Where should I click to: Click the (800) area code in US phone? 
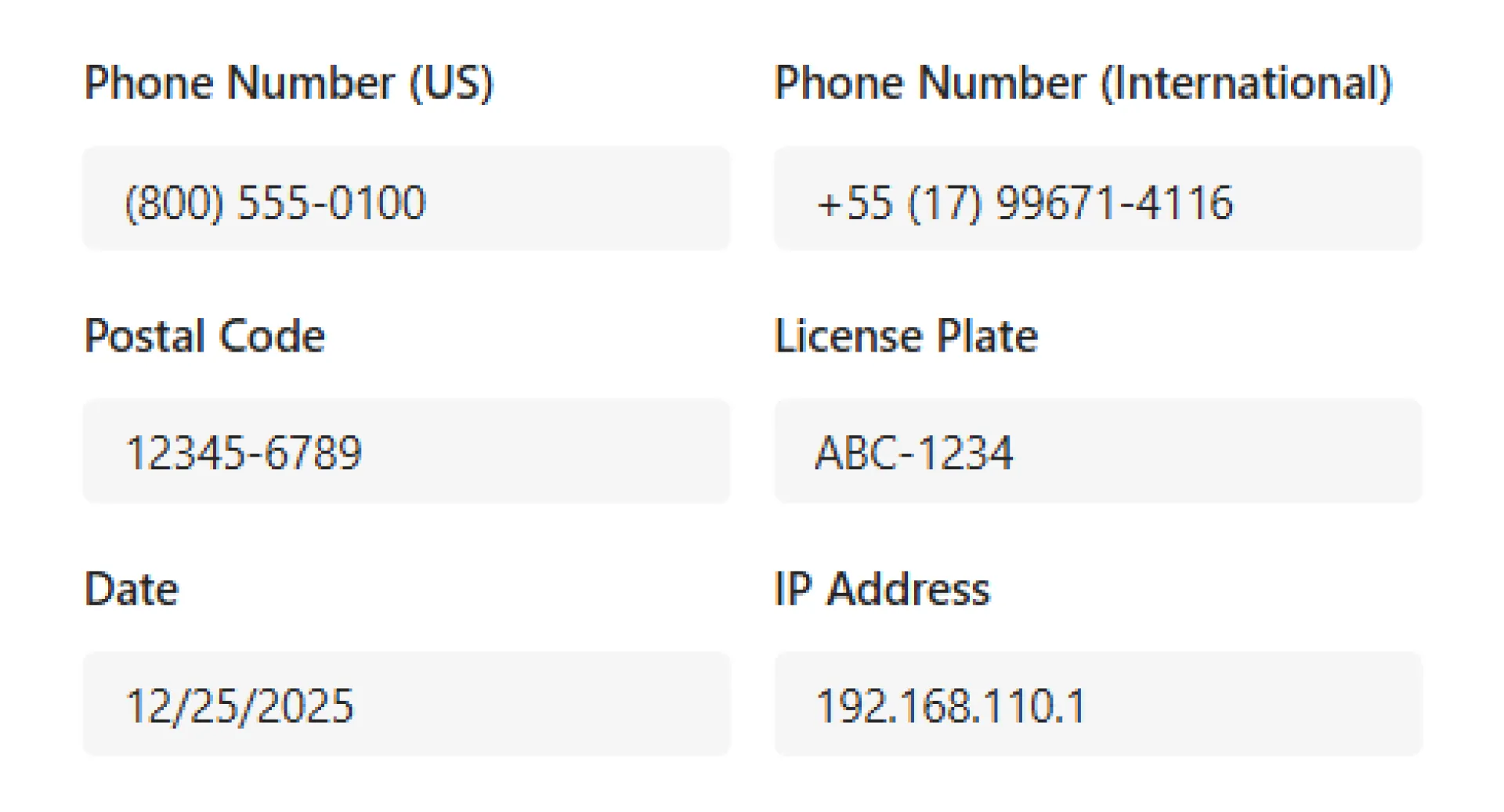pyautogui.click(x=174, y=203)
